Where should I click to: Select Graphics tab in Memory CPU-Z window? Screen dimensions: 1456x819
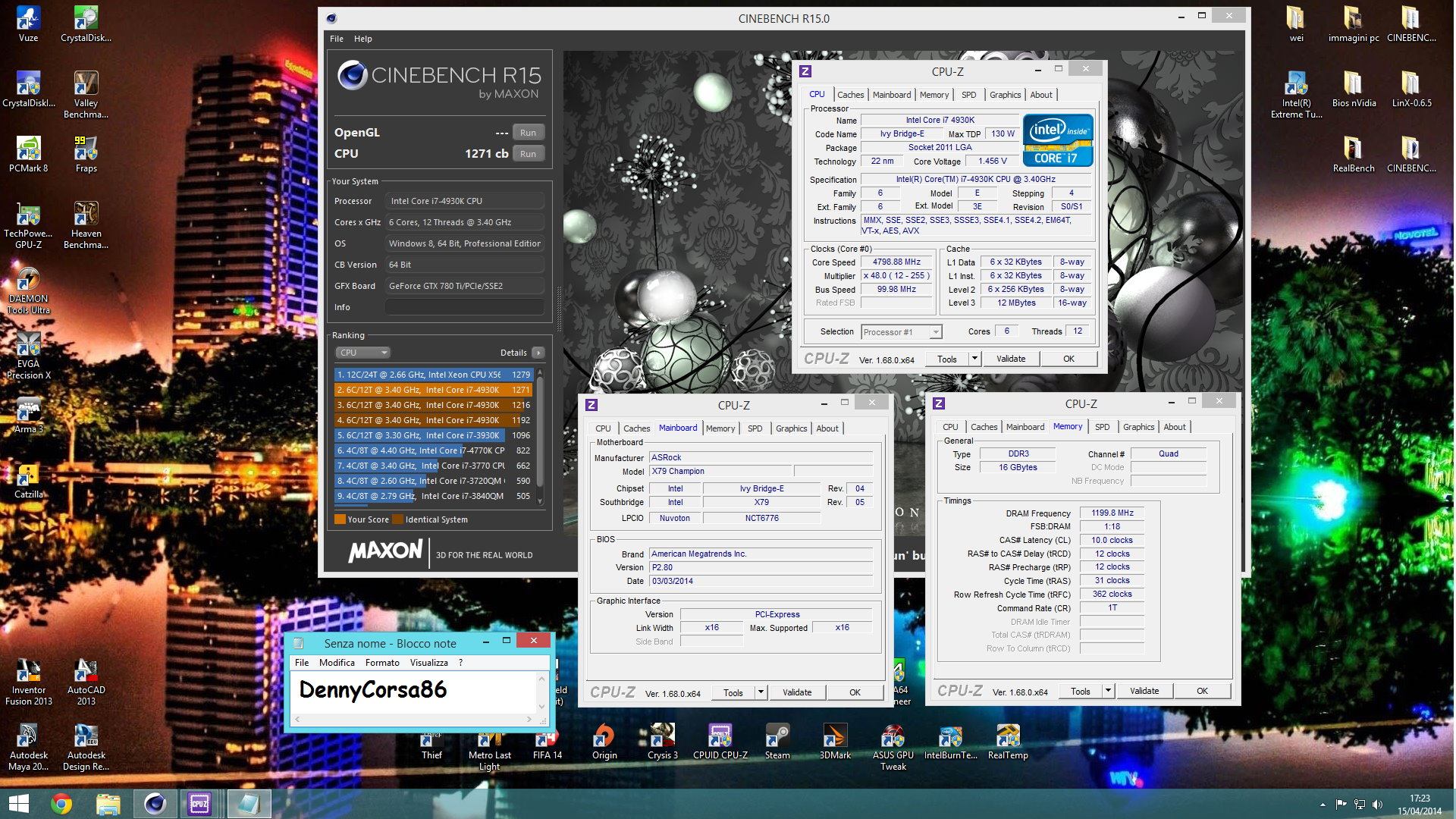coord(1138,427)
